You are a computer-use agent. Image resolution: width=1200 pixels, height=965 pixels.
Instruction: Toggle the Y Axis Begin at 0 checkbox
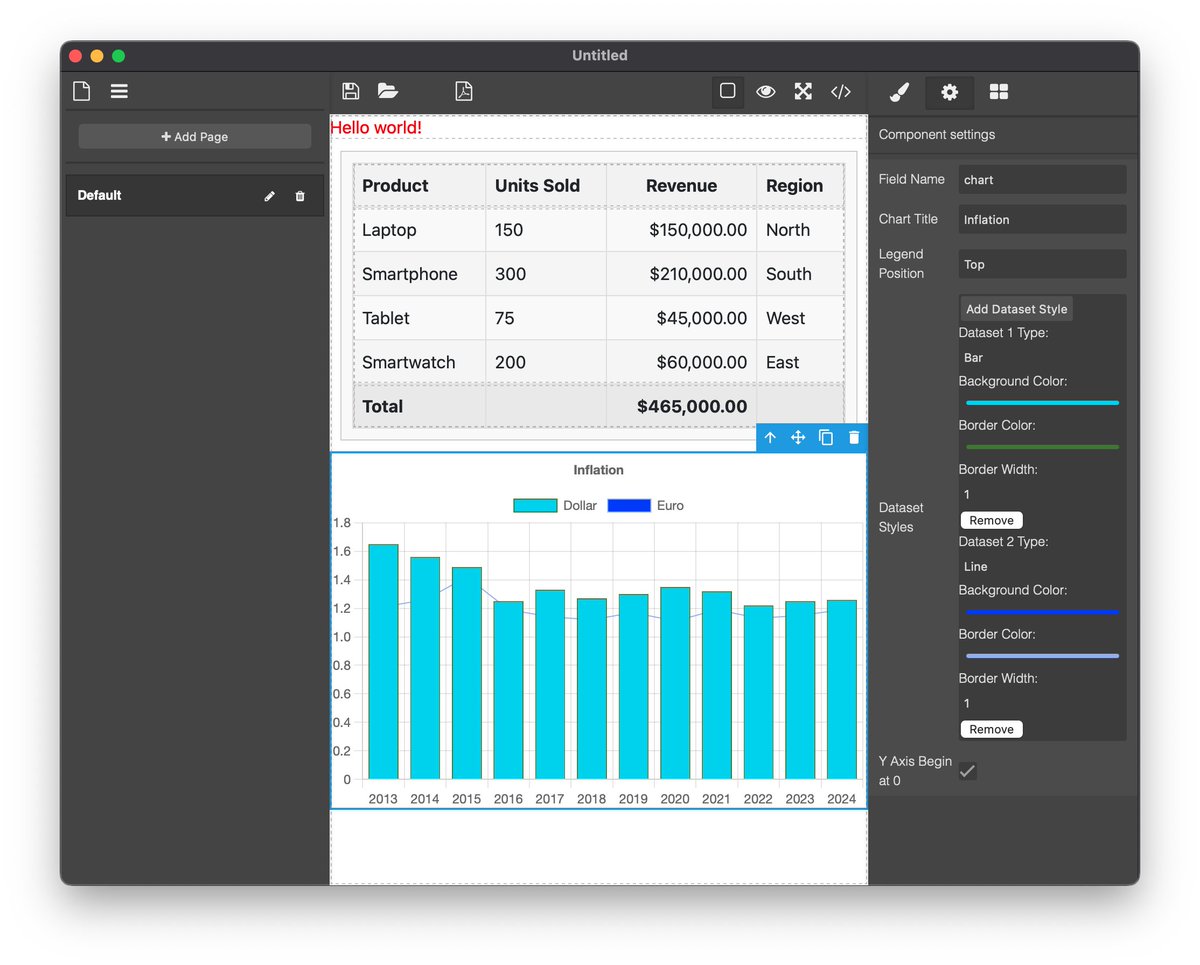click(x=968, y=771)
